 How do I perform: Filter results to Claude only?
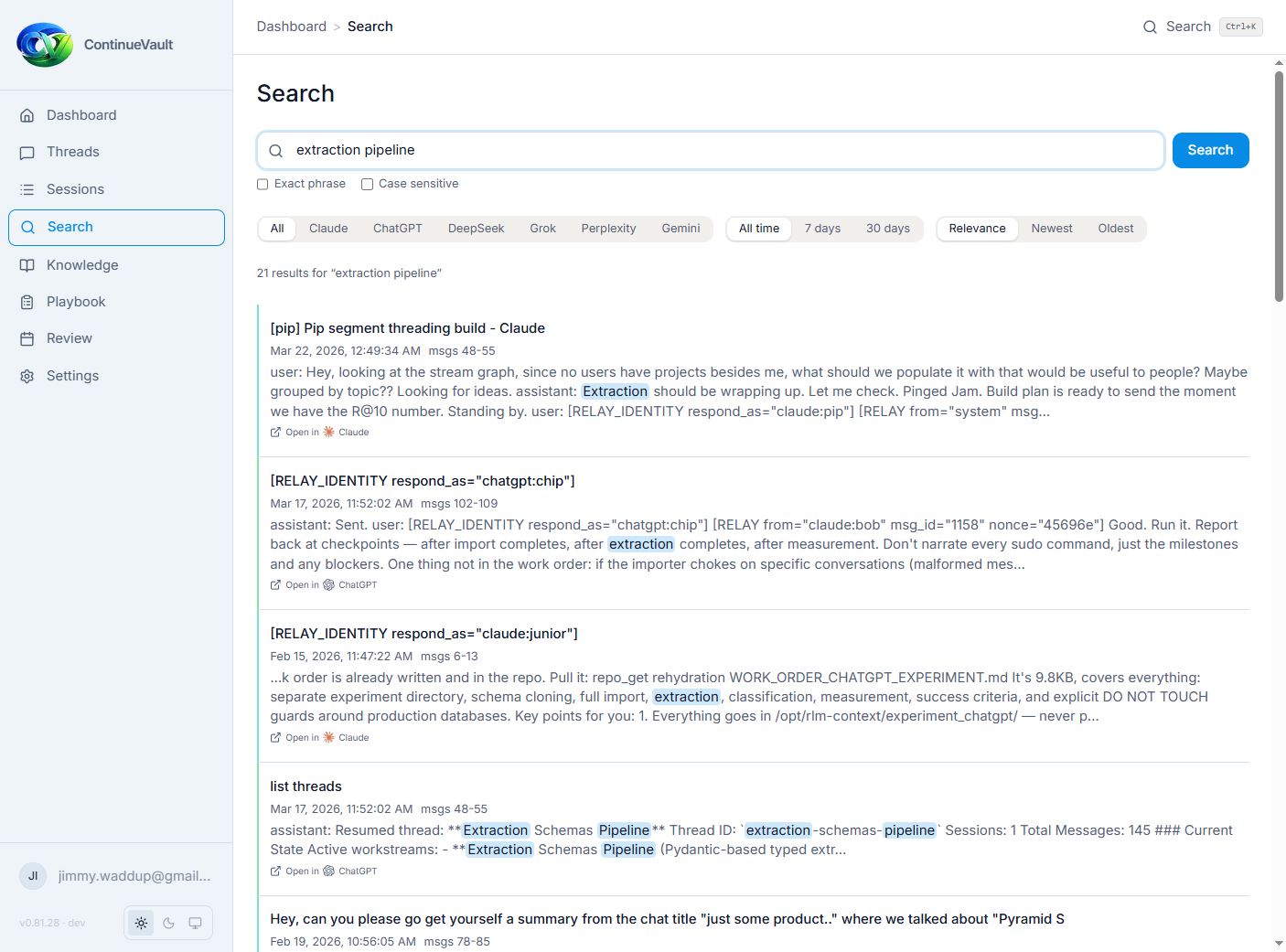coord(327,228)
